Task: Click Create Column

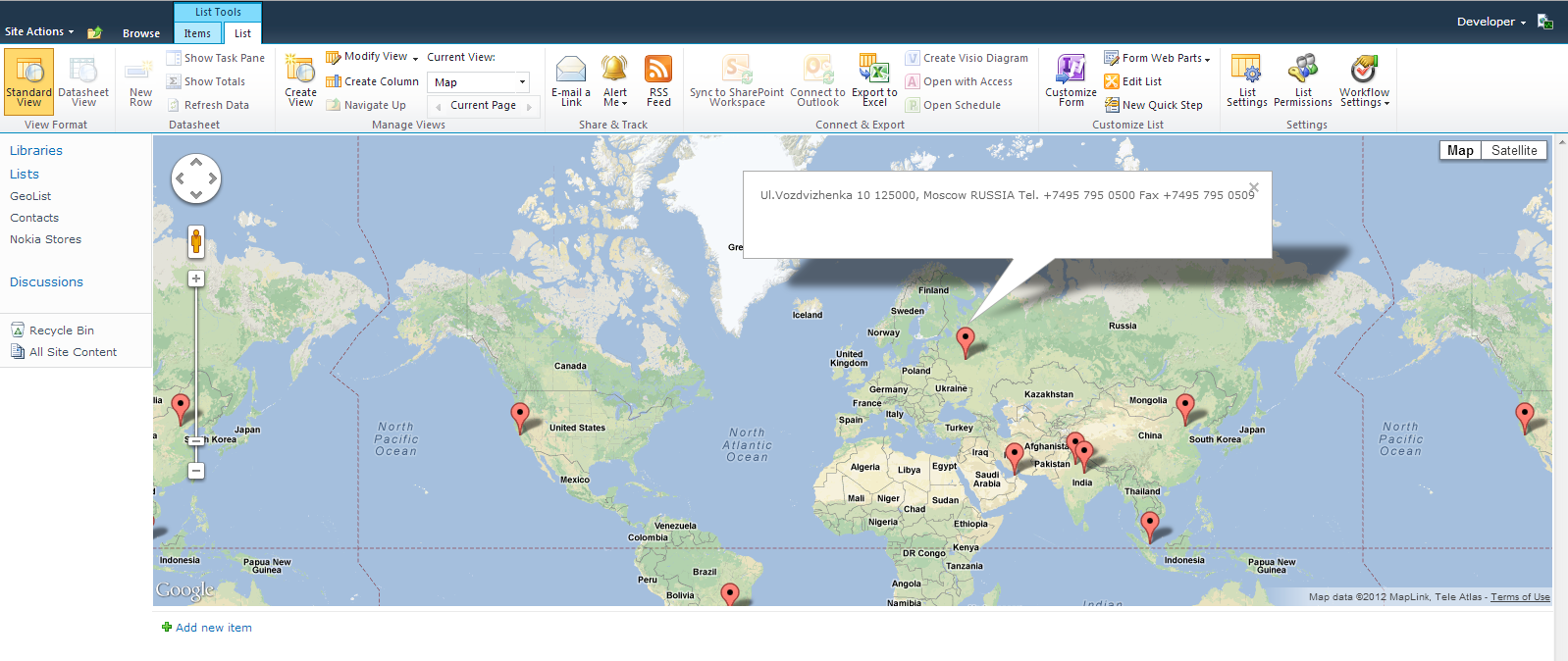Action: click(x=372, y=81)
